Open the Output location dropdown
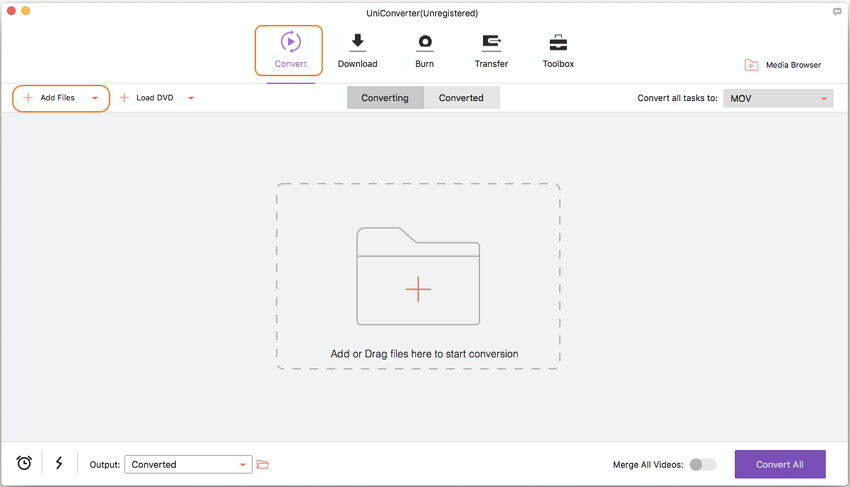 click(188, 465)
